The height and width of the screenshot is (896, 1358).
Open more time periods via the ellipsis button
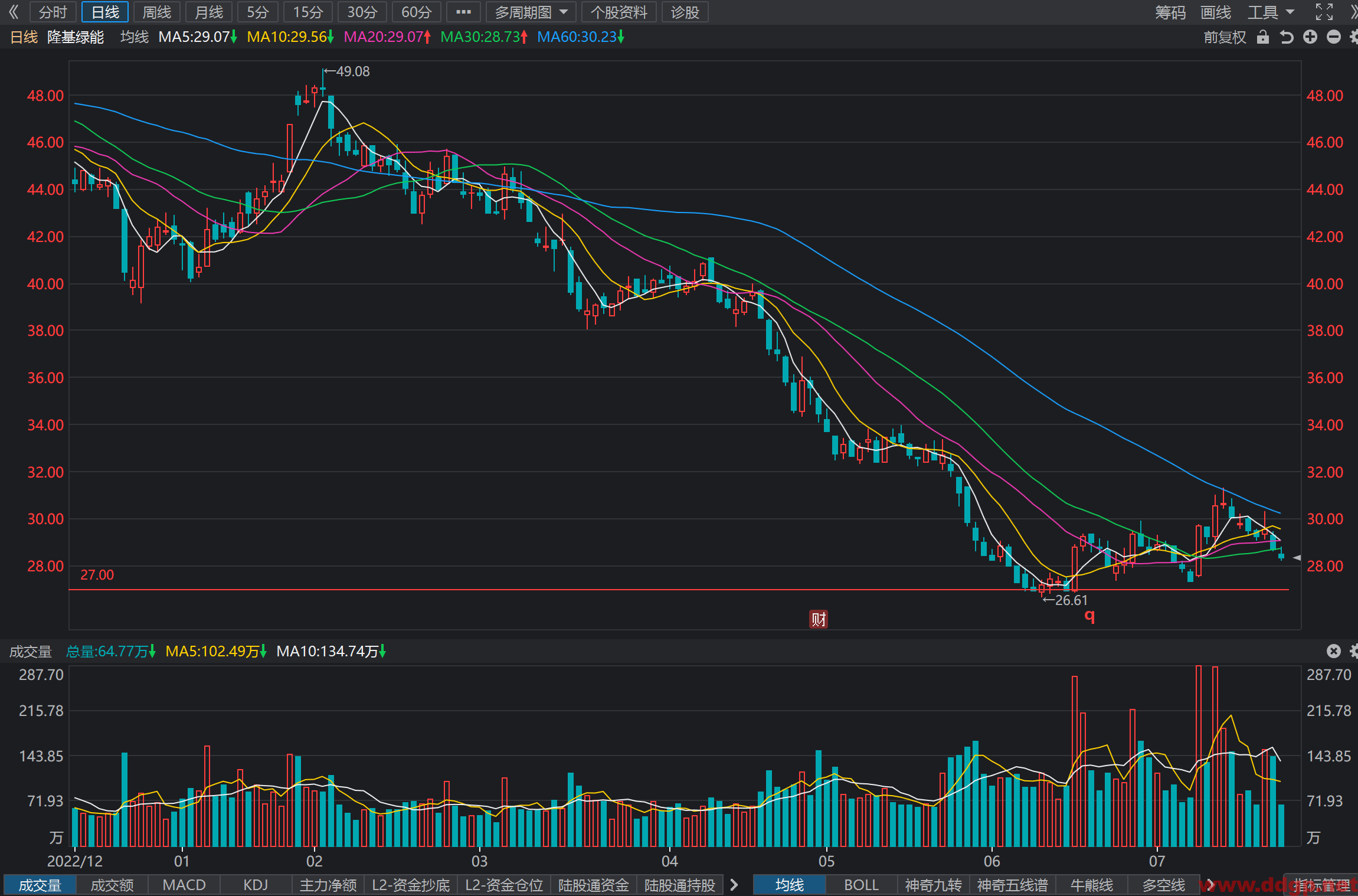(463, 12)
